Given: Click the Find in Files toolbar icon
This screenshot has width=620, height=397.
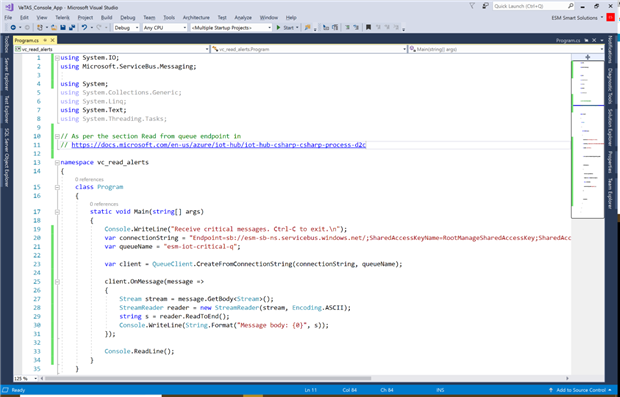Looking at the screenshot, I should tap(308, 28).
